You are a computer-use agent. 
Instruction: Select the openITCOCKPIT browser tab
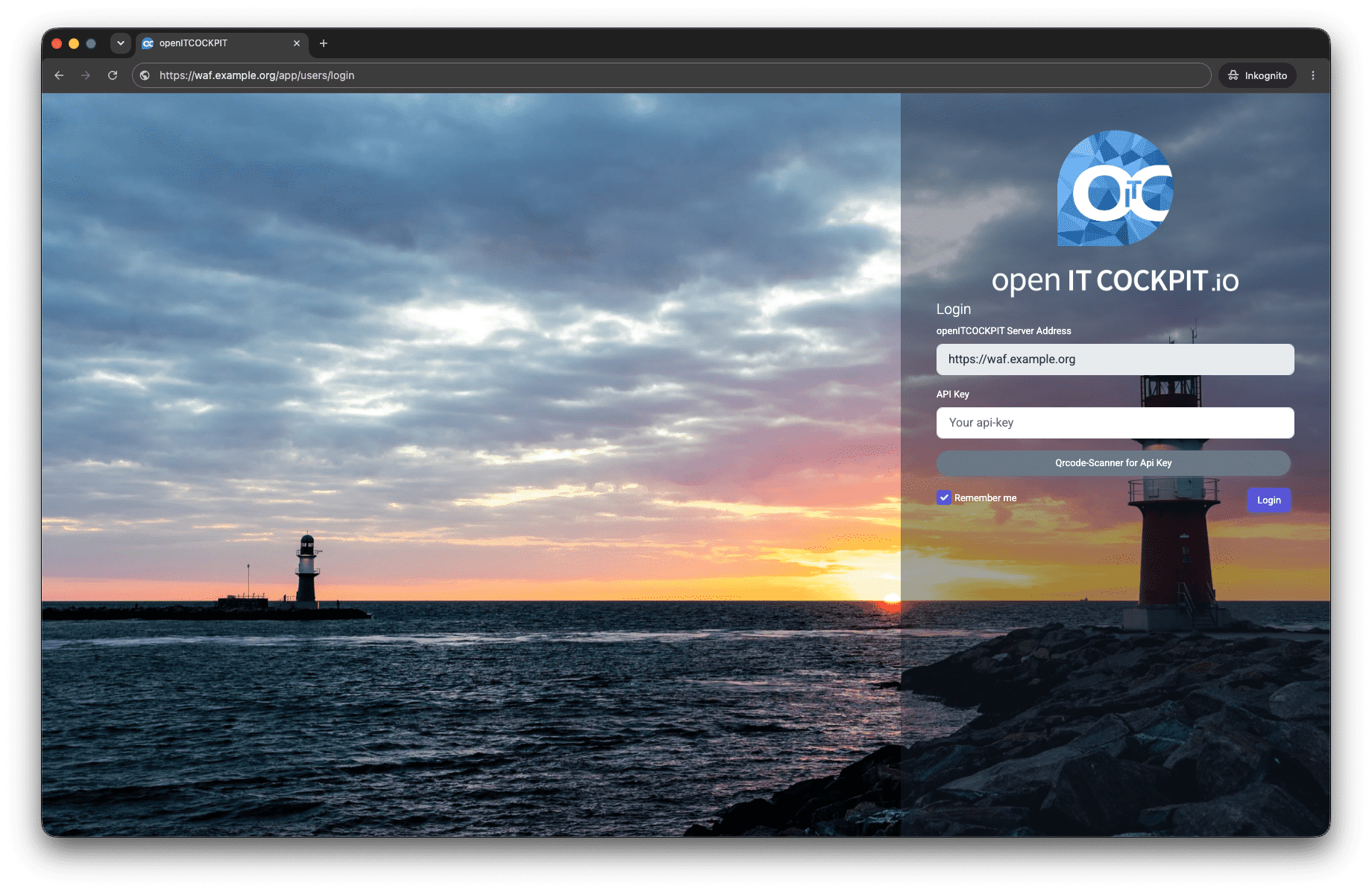221,43
